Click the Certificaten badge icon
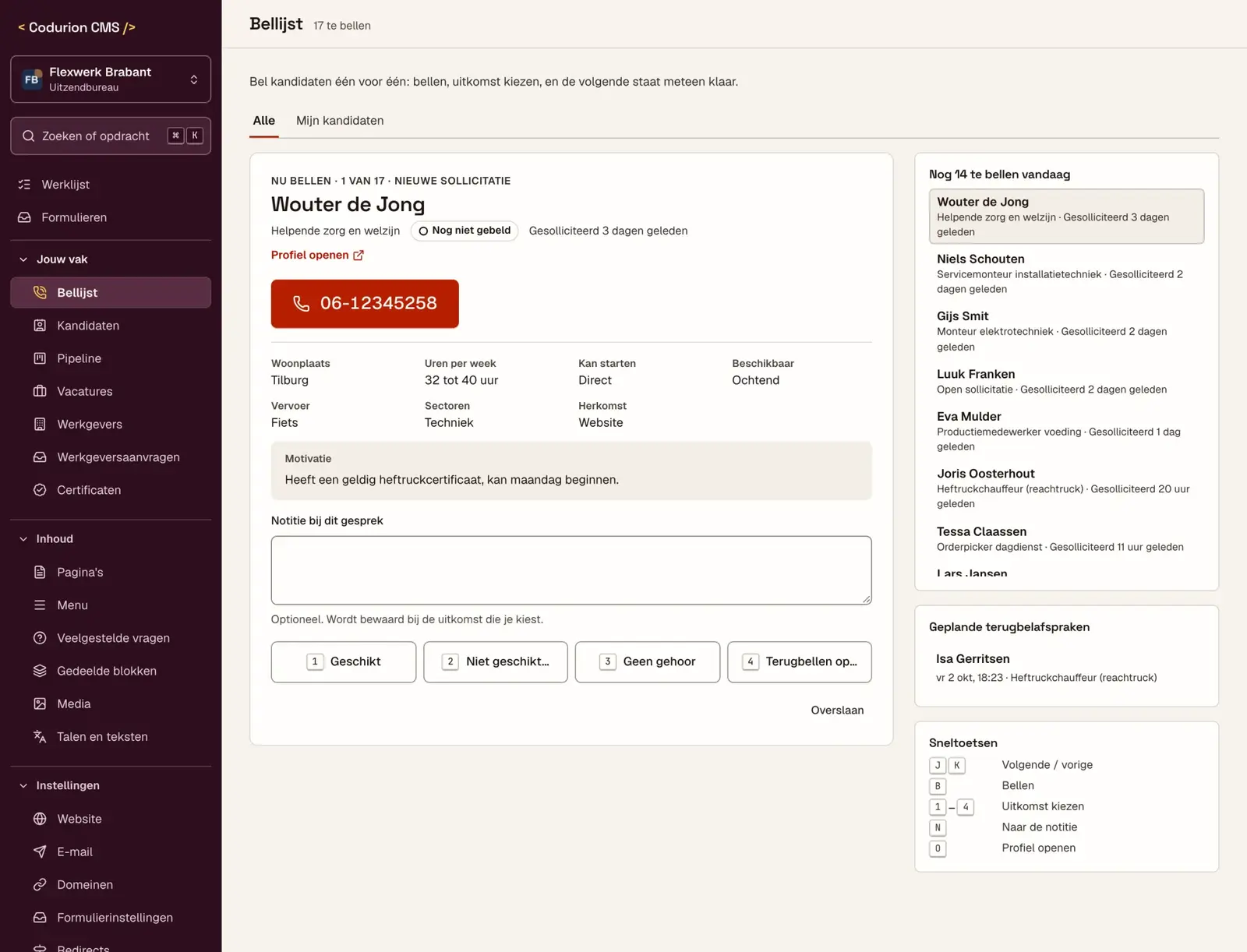The width and height of the screenshot is (1247, 952). tap(40, 490)
